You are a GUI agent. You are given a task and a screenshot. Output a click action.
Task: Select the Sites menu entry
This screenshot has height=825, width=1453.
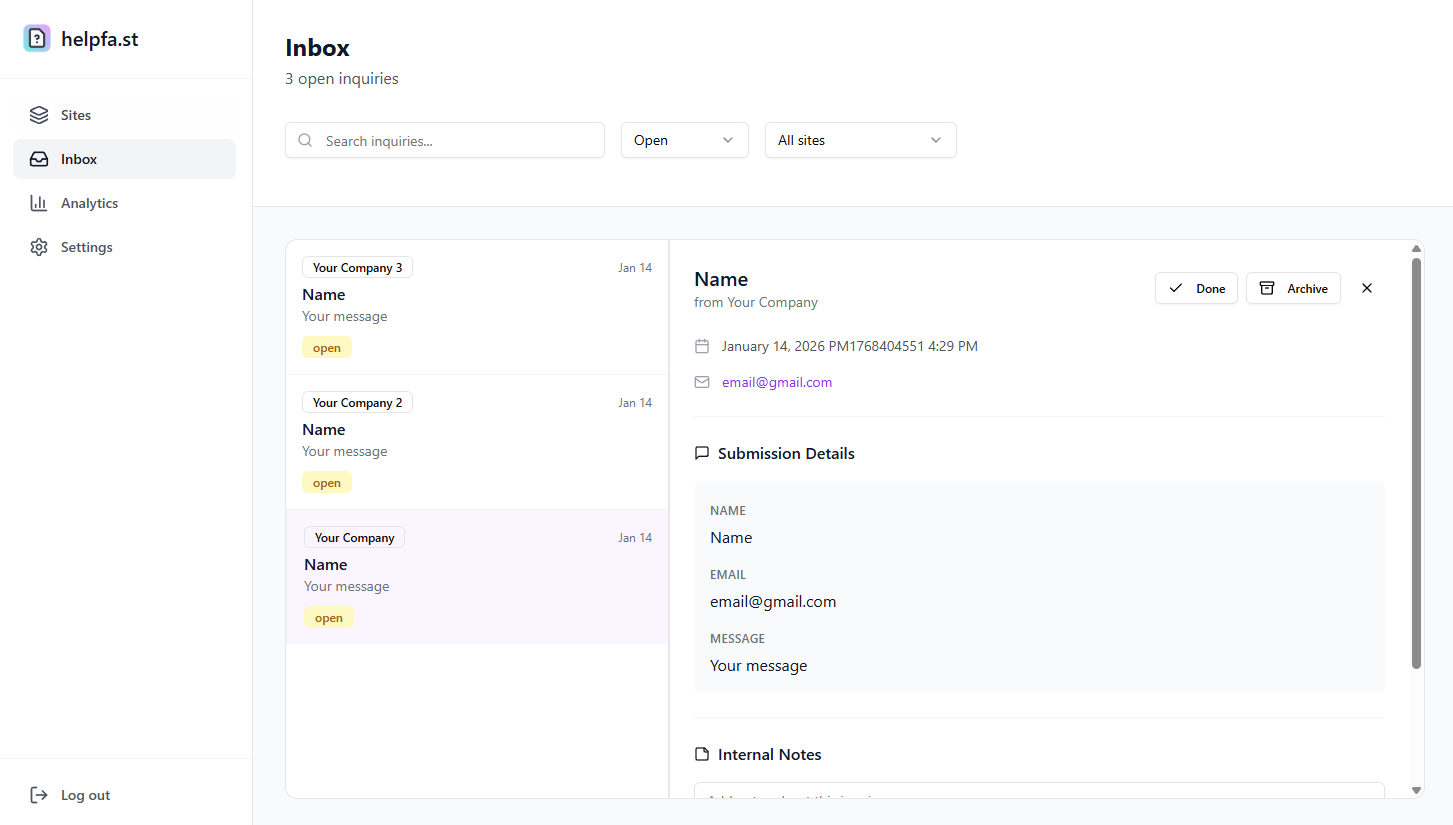[x=74, y=114]
